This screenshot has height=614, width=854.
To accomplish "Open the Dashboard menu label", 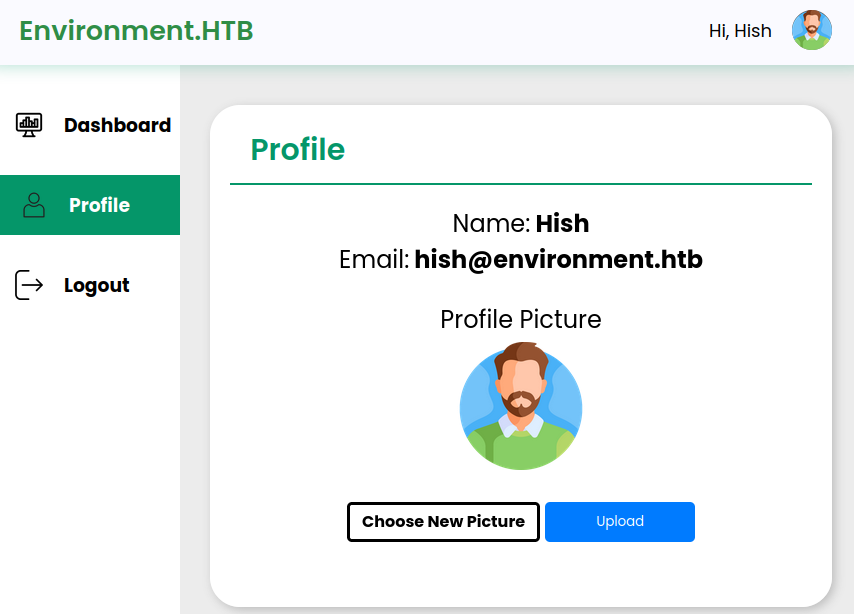I will (x=117, y=125).
